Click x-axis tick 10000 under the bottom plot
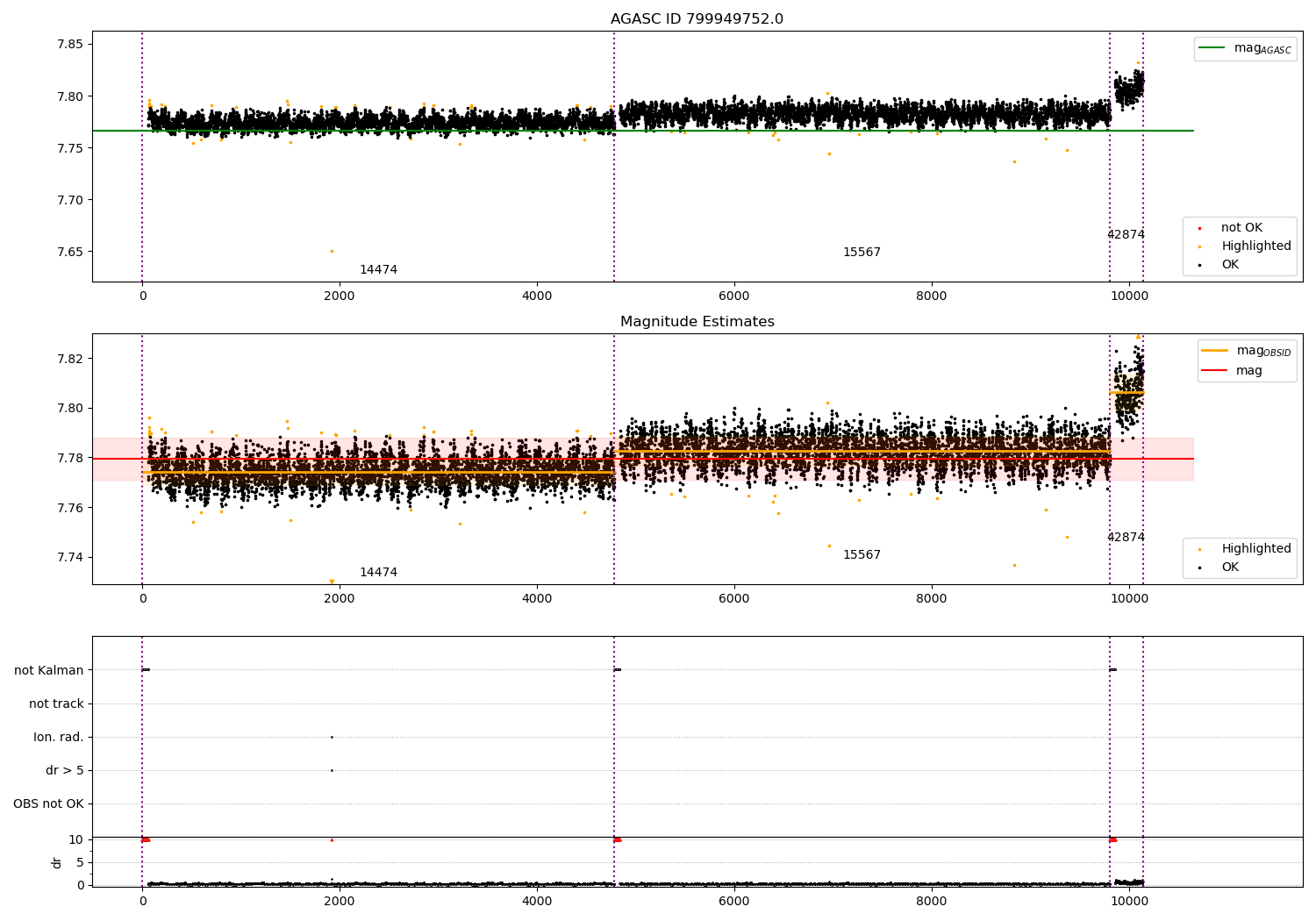 point(1129,902)
